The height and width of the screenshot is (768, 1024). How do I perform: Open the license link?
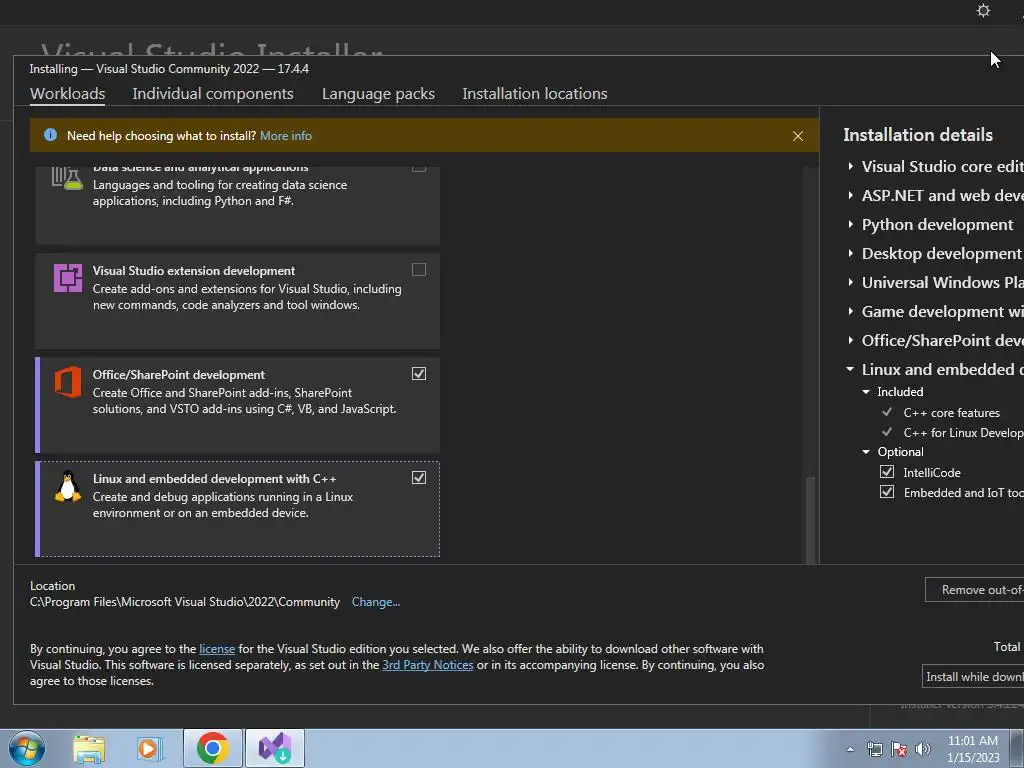(x=217, y=648)
